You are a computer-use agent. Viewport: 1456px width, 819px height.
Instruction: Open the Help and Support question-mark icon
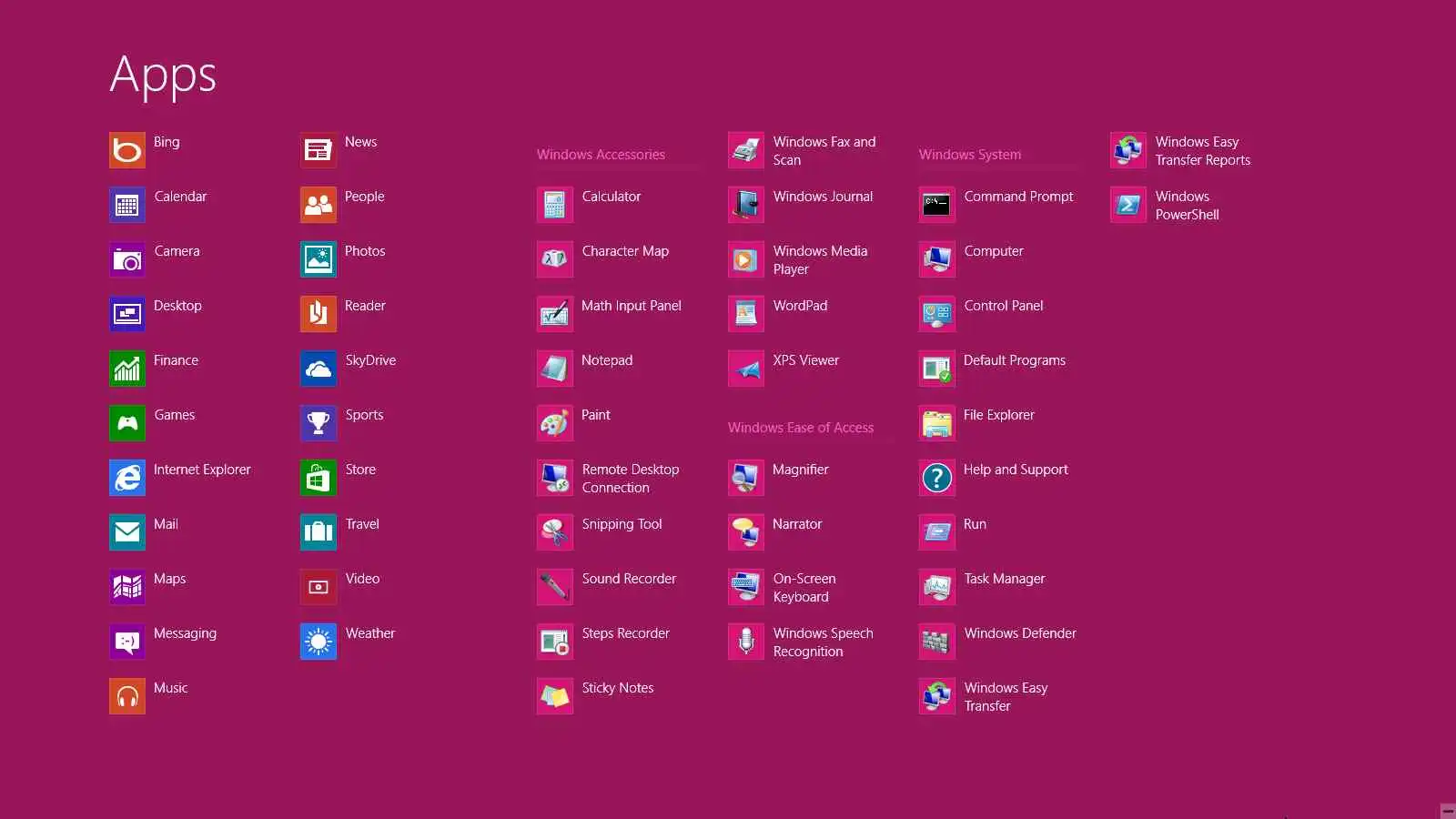pos(937,478)
